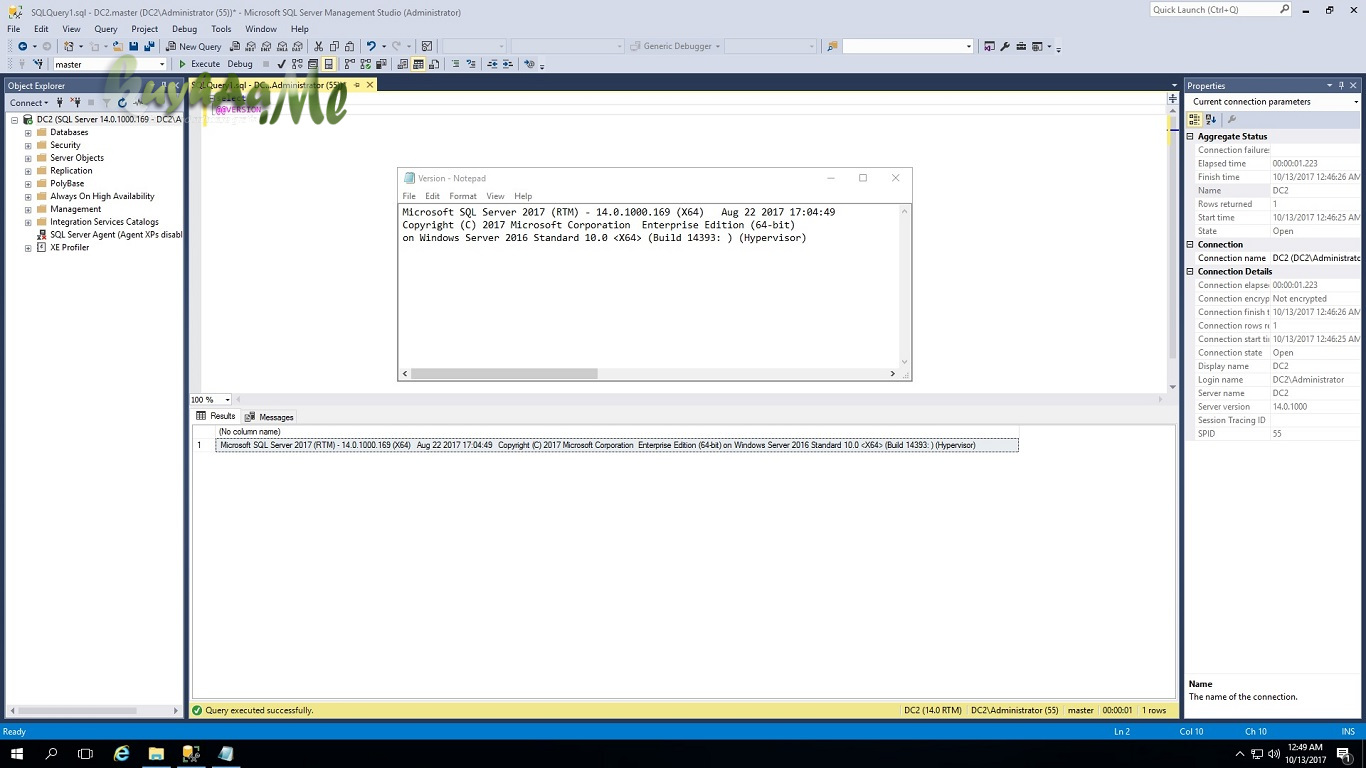Open Internet Explorer from the taskbar
Screen dimensions: 1366x768
click(x=121, y=754)
